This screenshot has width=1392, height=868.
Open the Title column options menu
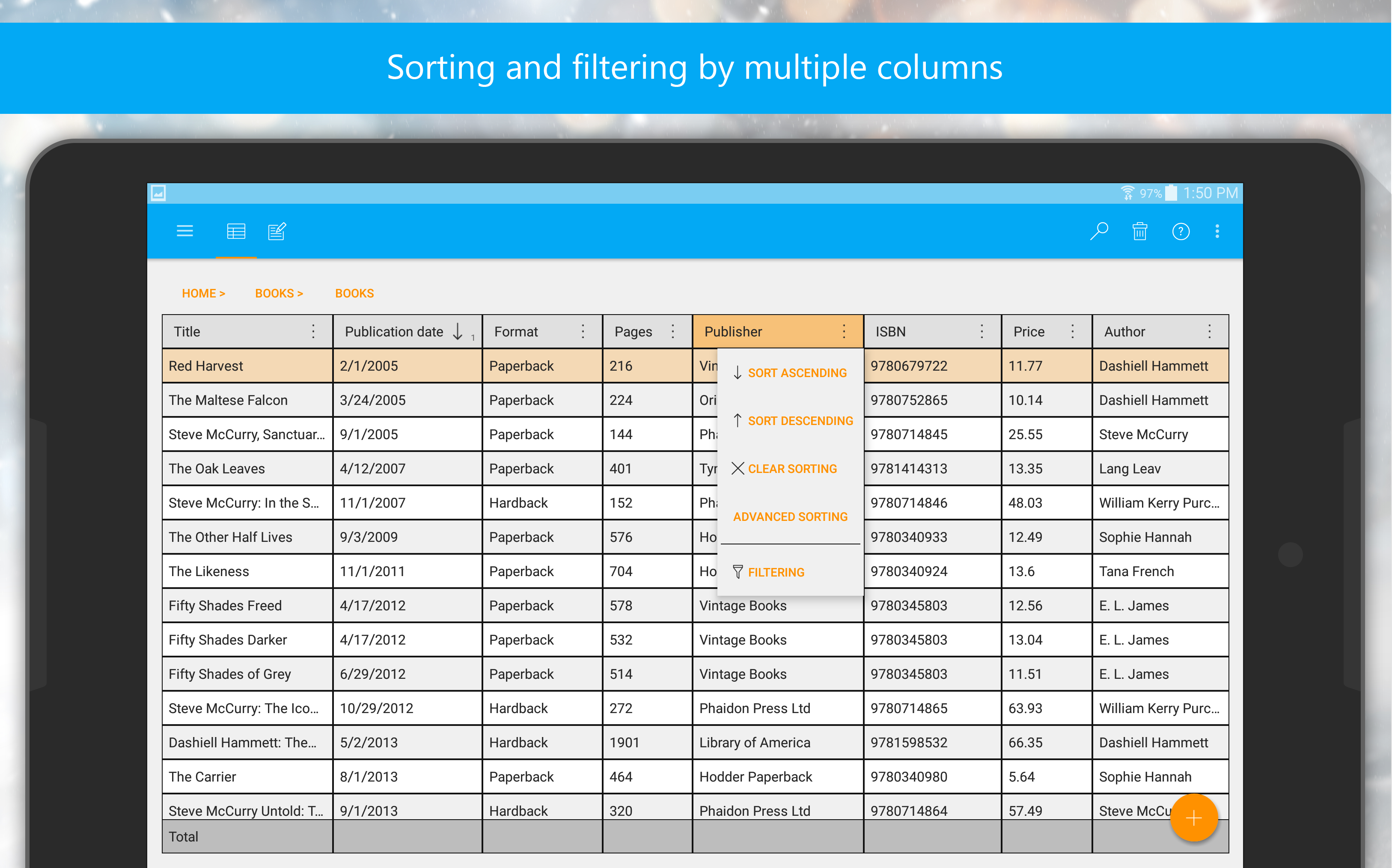(x=313, y=332)
